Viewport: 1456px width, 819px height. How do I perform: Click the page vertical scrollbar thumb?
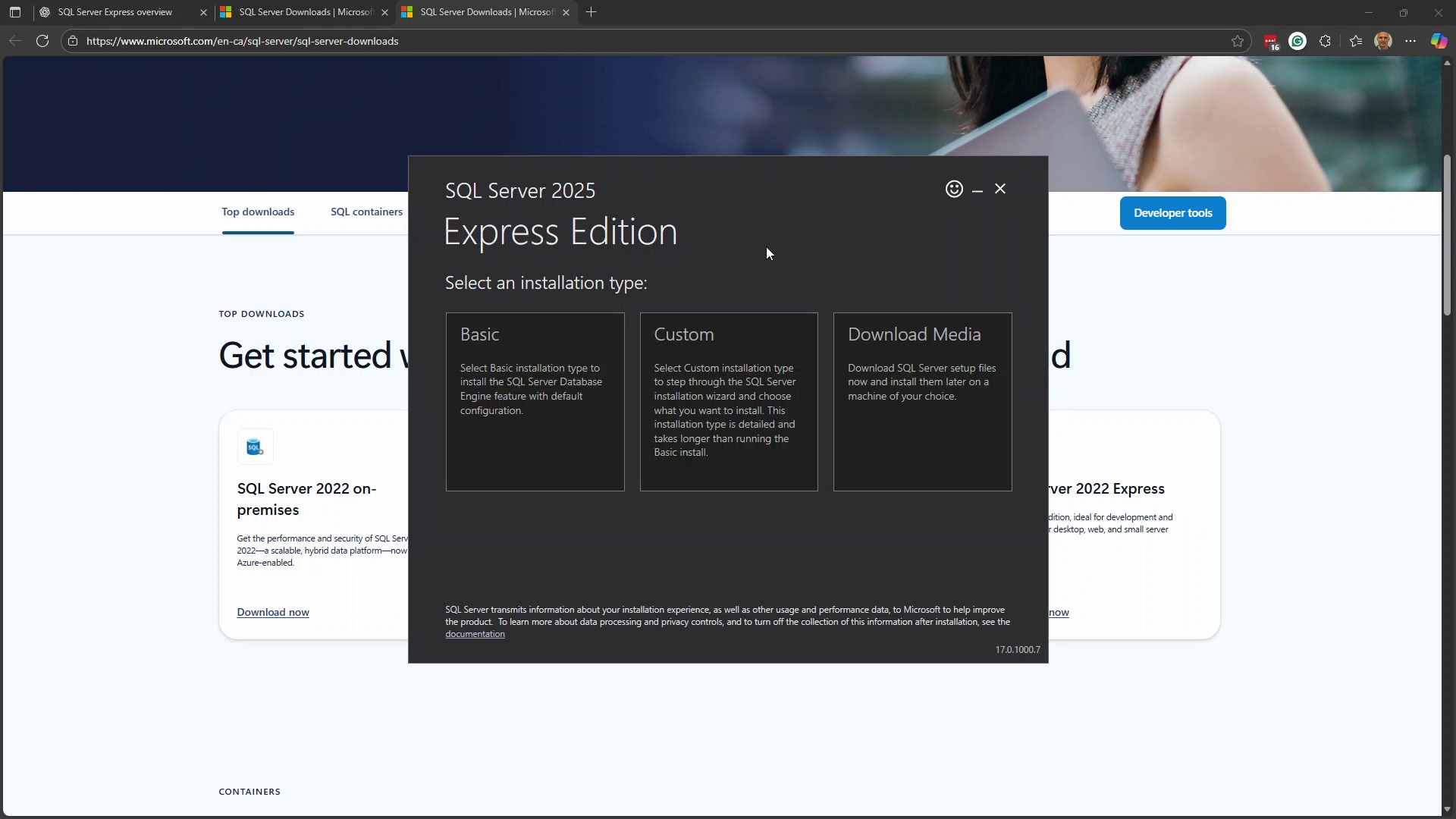click(x=1447, y=235)
